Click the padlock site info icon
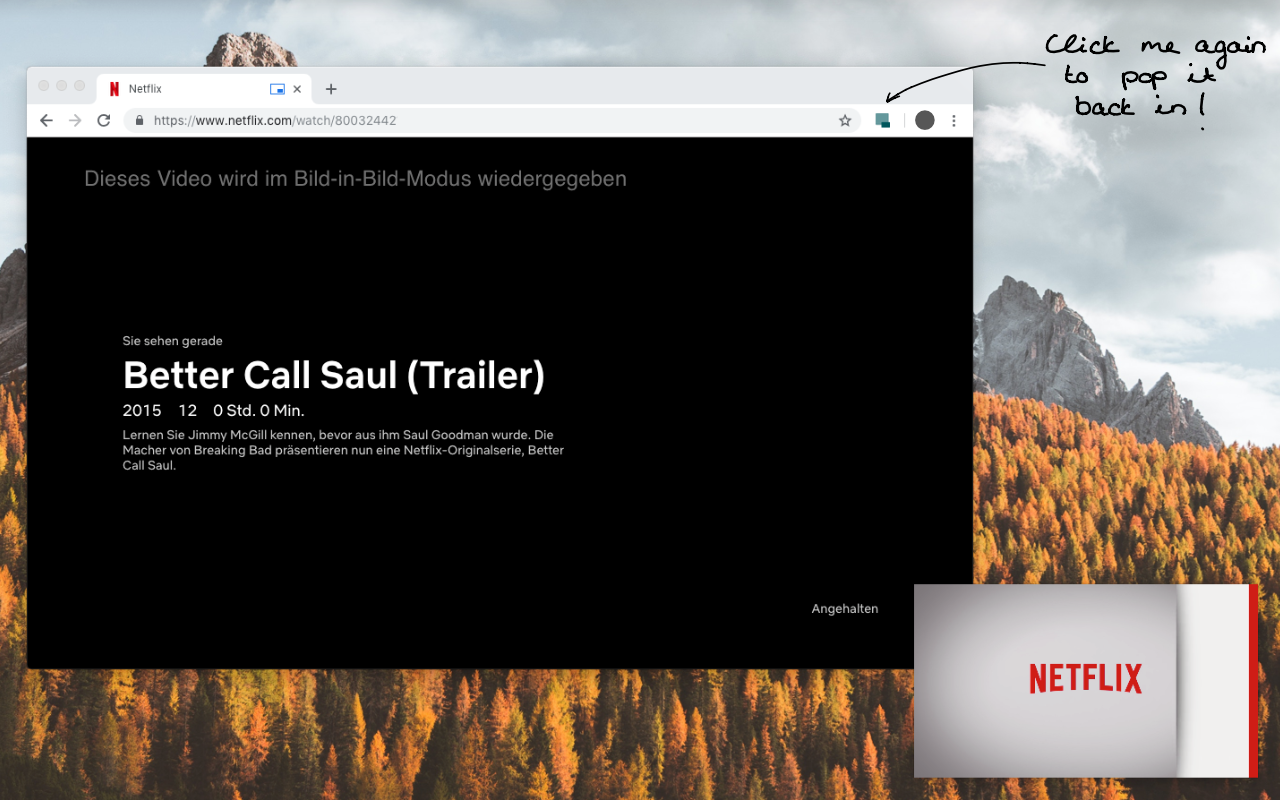Image resolution: width=1280 pixels, height=800 pixels. point(139,120)
